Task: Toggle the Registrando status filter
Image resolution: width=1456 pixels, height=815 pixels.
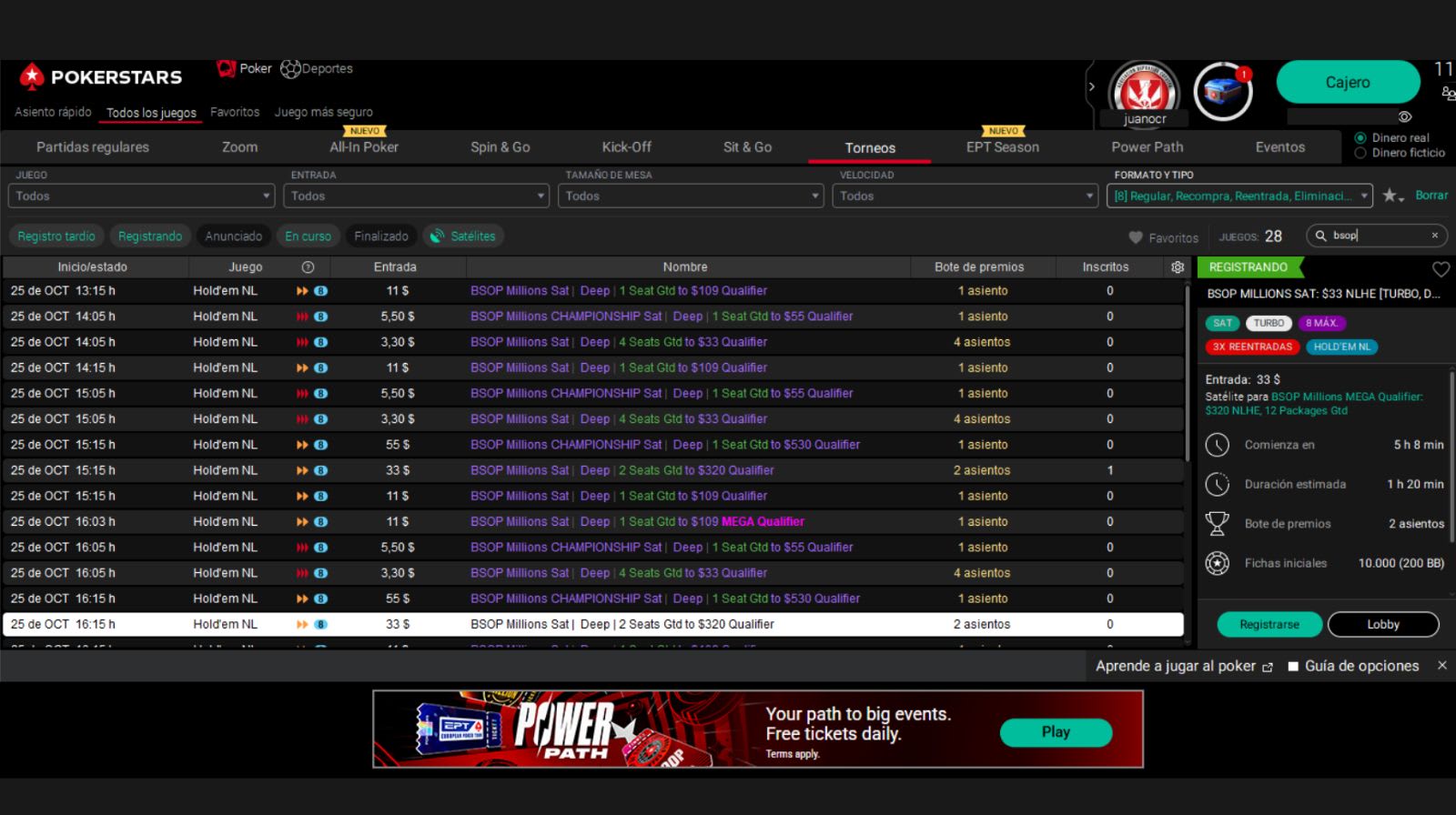Action: click(150, 236)
